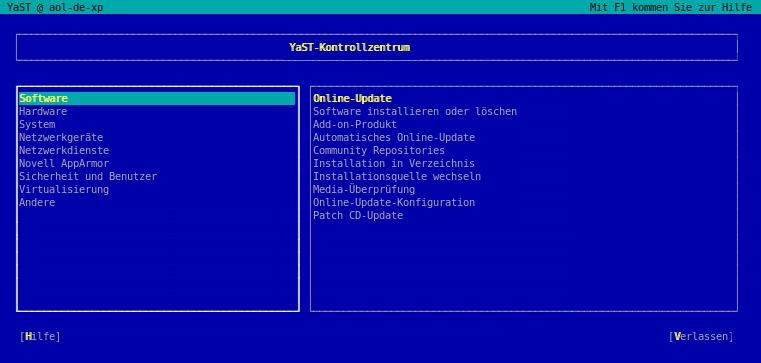Open the Patch CD-Update module

[358, 215]
